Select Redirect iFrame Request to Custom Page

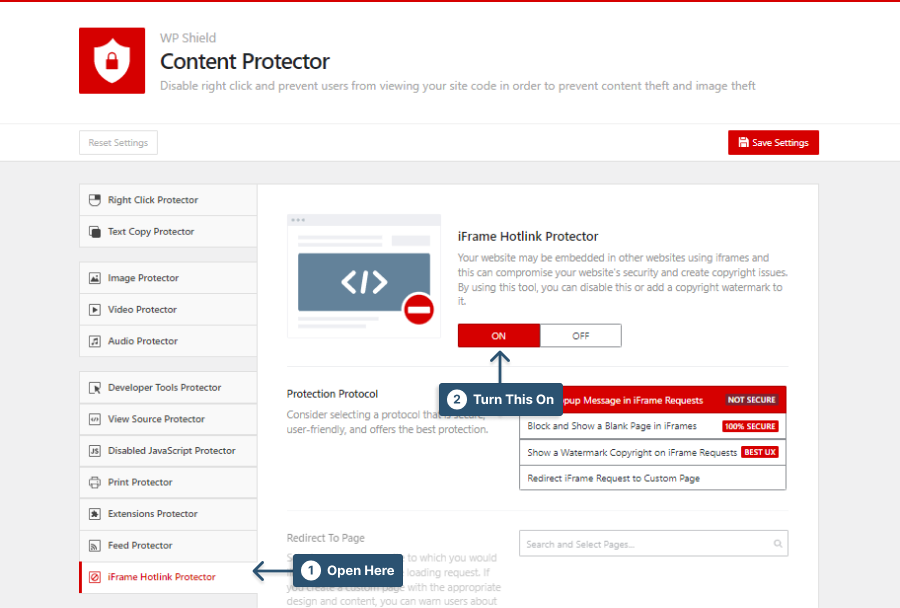[653, 478]
